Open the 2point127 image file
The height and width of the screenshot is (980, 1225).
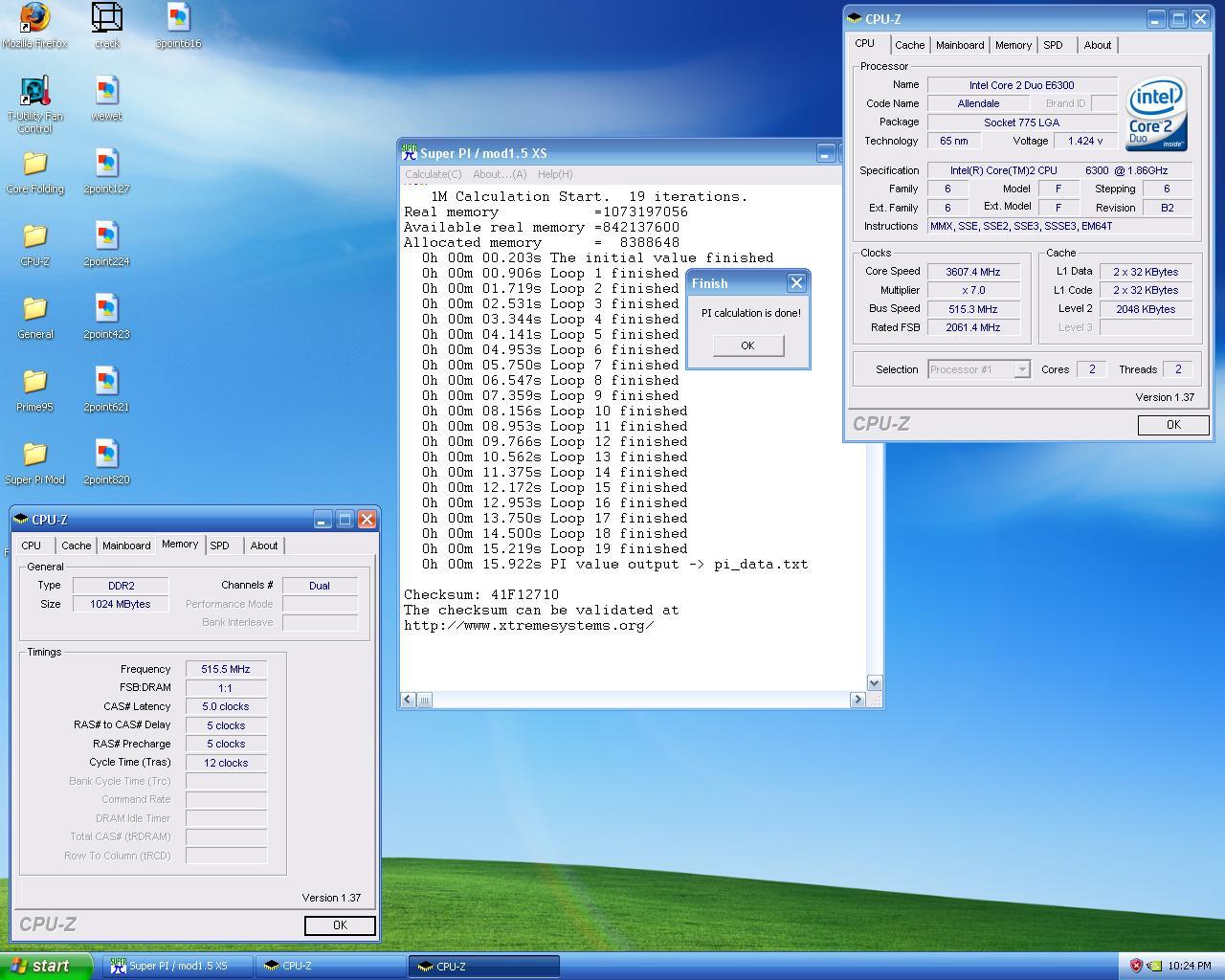click(x=107, y=172)
